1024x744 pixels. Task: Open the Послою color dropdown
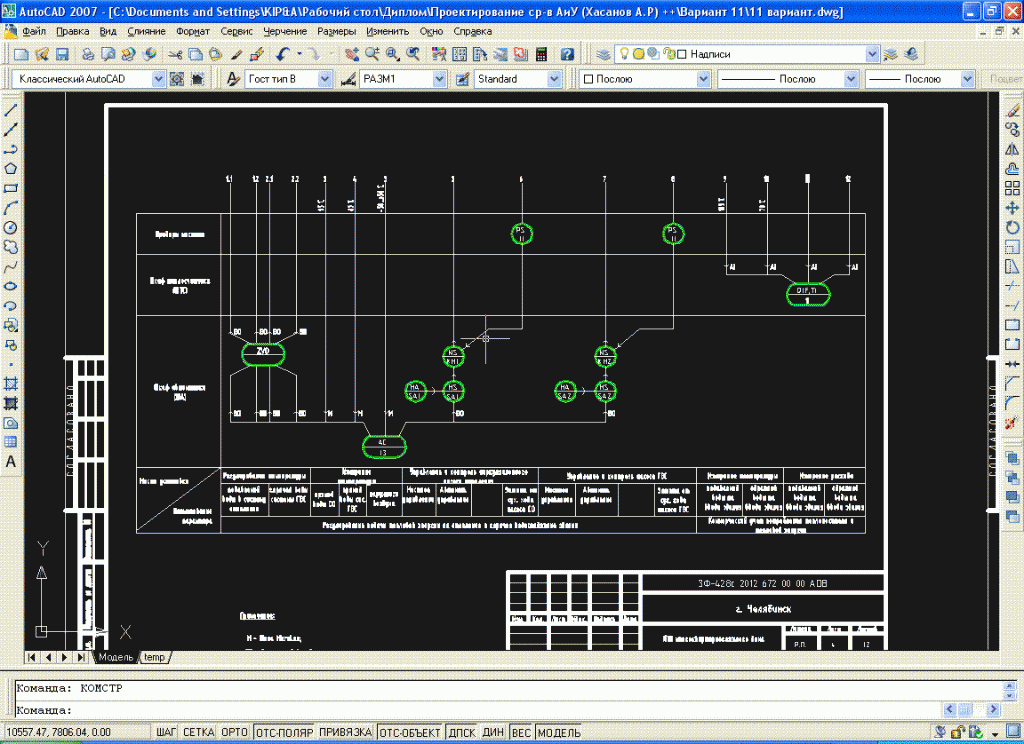(703, 79)
